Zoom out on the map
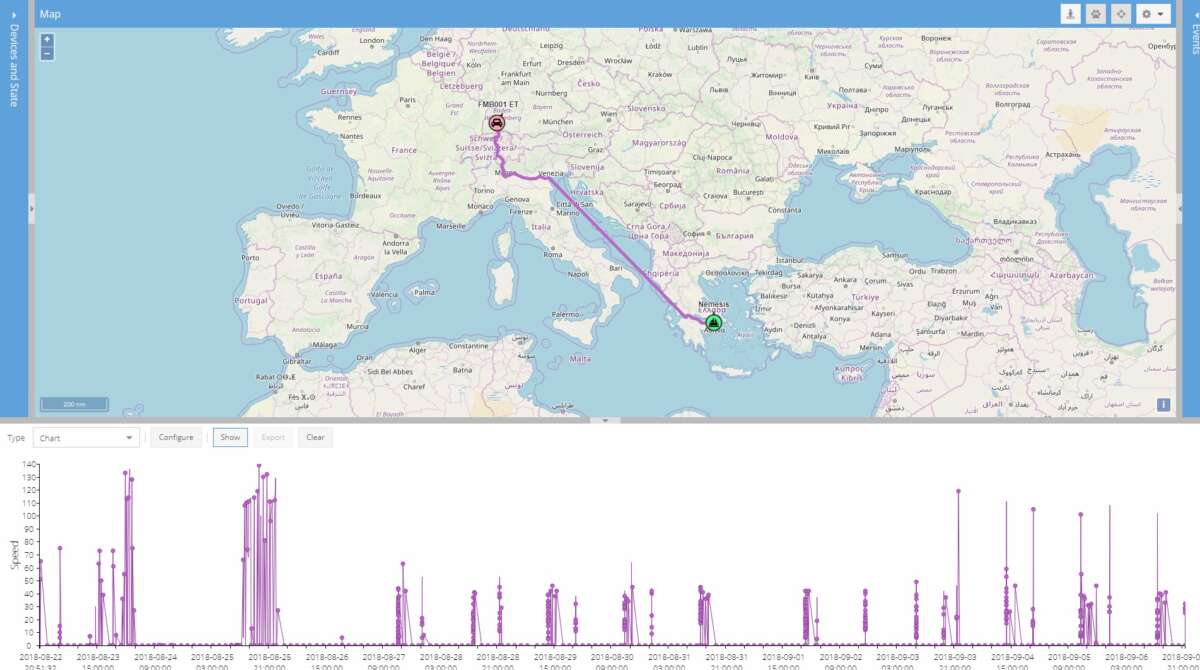The image size is (1200, 670). (x=46, y=54)
